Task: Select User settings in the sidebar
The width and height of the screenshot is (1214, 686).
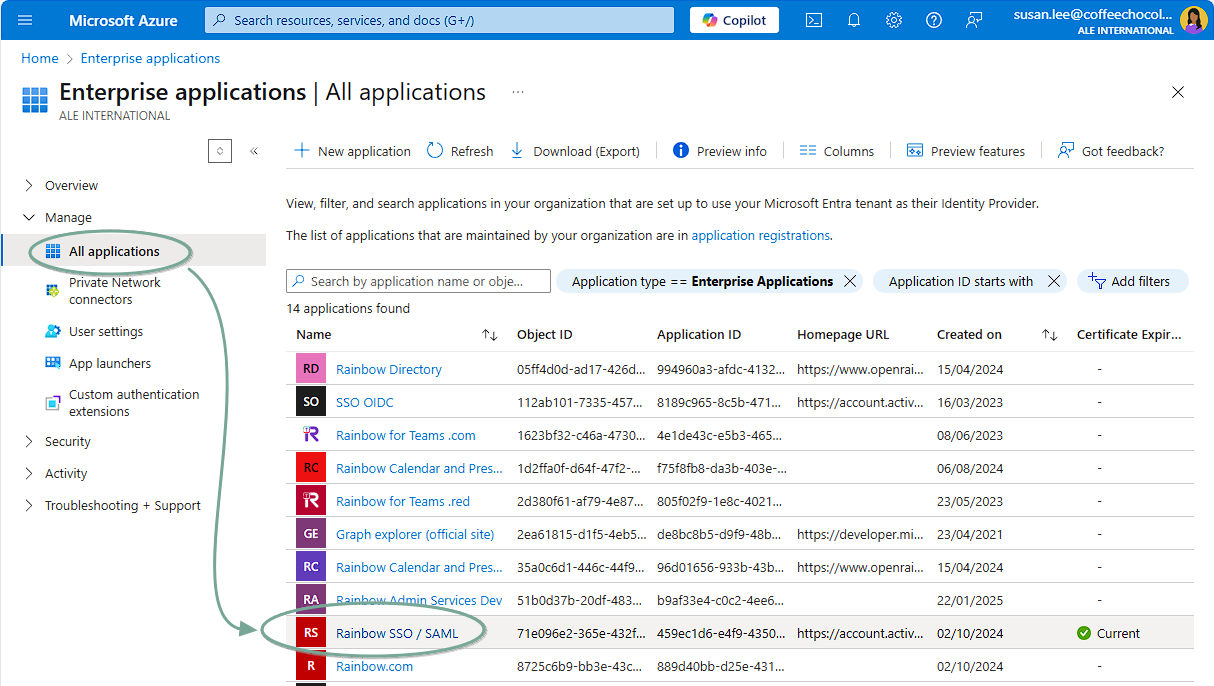Action: tap(105, 331)
